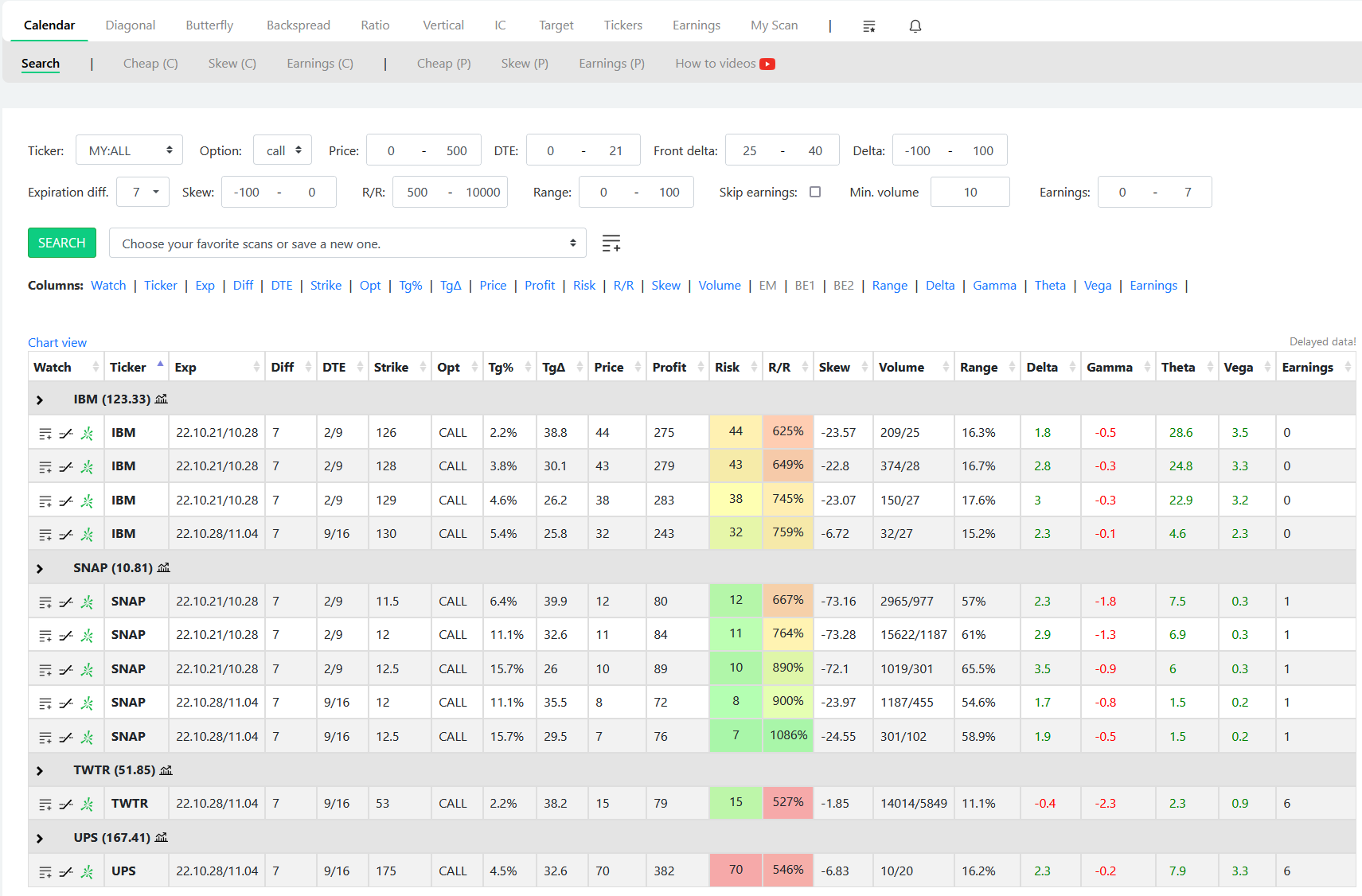Select the Cheap (C) sub-tab
This screenshot has height=896, width=1362.
(150, 64)
